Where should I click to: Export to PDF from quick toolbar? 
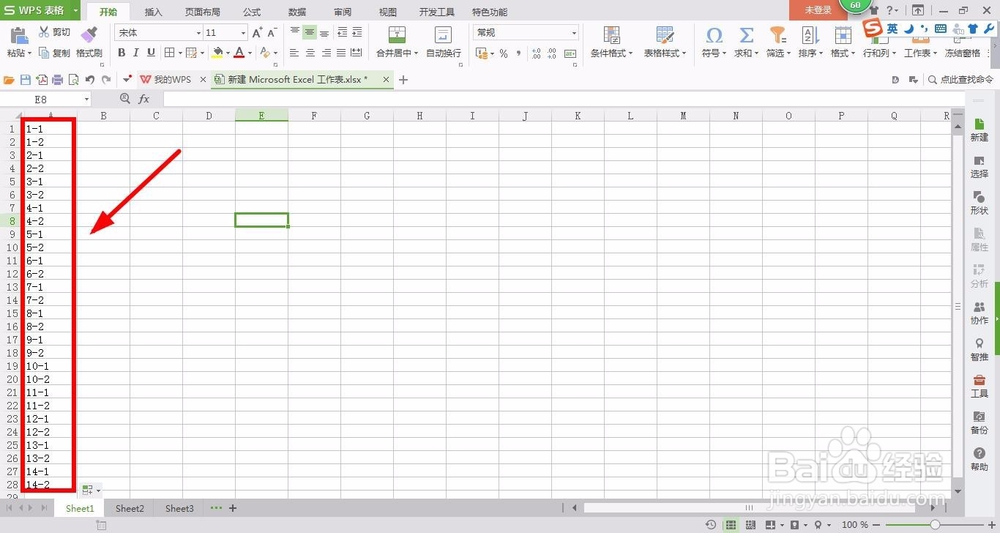click(x=41, y=80)
